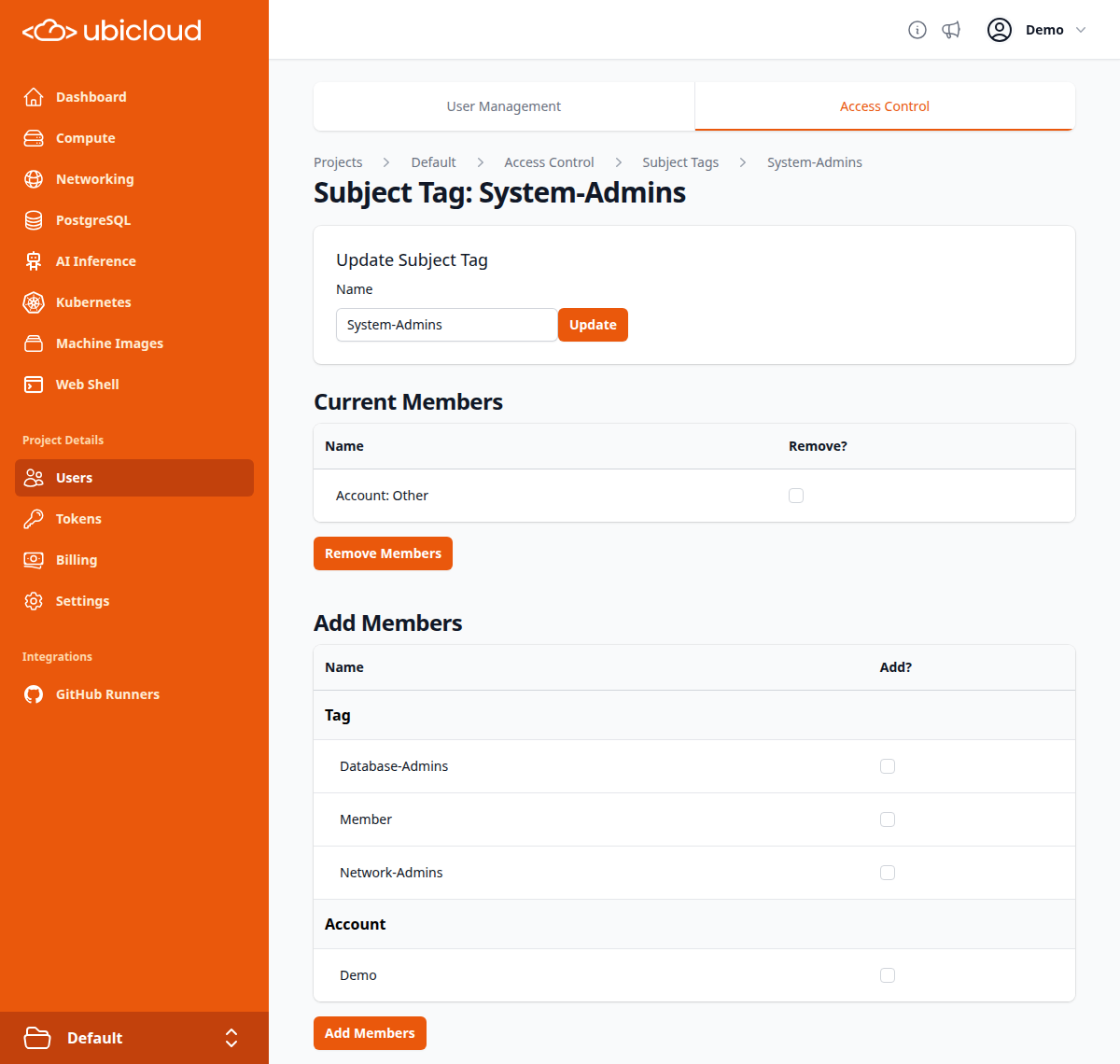Click the Remove Members button
1120x1064 pixels.
(383, 553)
